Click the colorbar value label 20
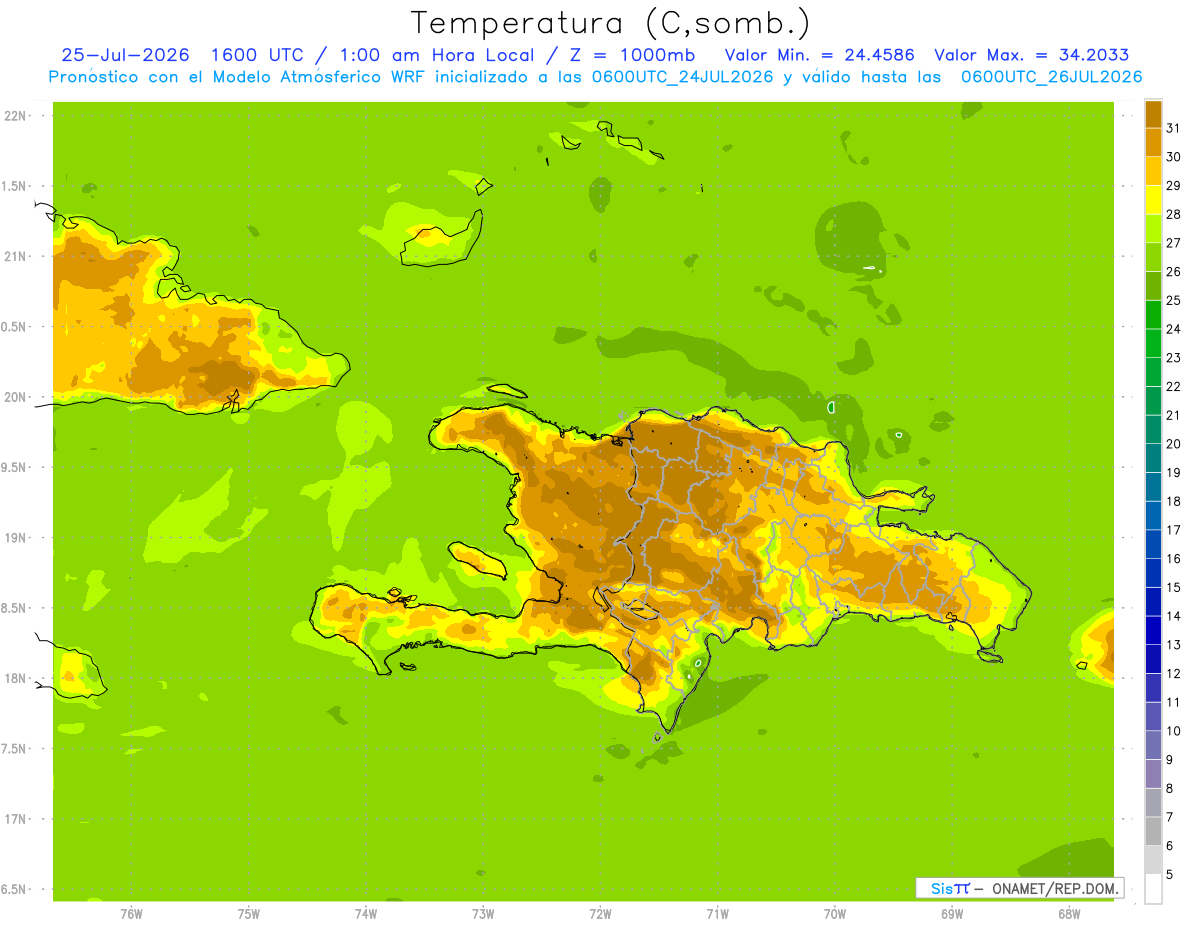Image resolution: width=1200 pixels, height=927 pixels. pyautogui.click(x=1173, y=444)
